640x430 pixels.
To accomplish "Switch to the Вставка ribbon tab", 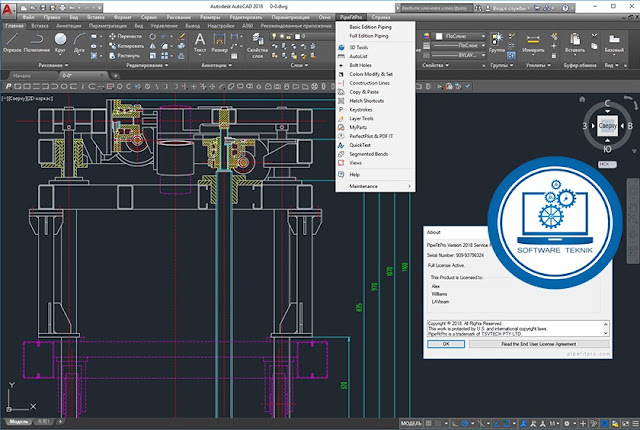I will tap(40, 26).
